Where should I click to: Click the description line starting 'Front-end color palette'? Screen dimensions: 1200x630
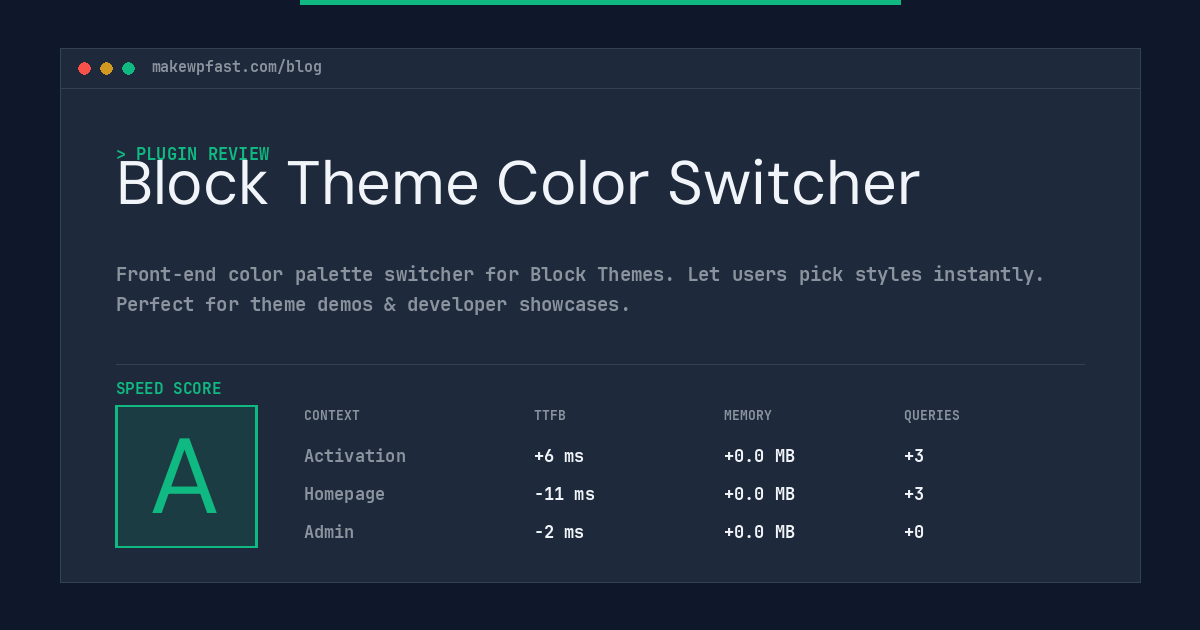click(580, 274)
